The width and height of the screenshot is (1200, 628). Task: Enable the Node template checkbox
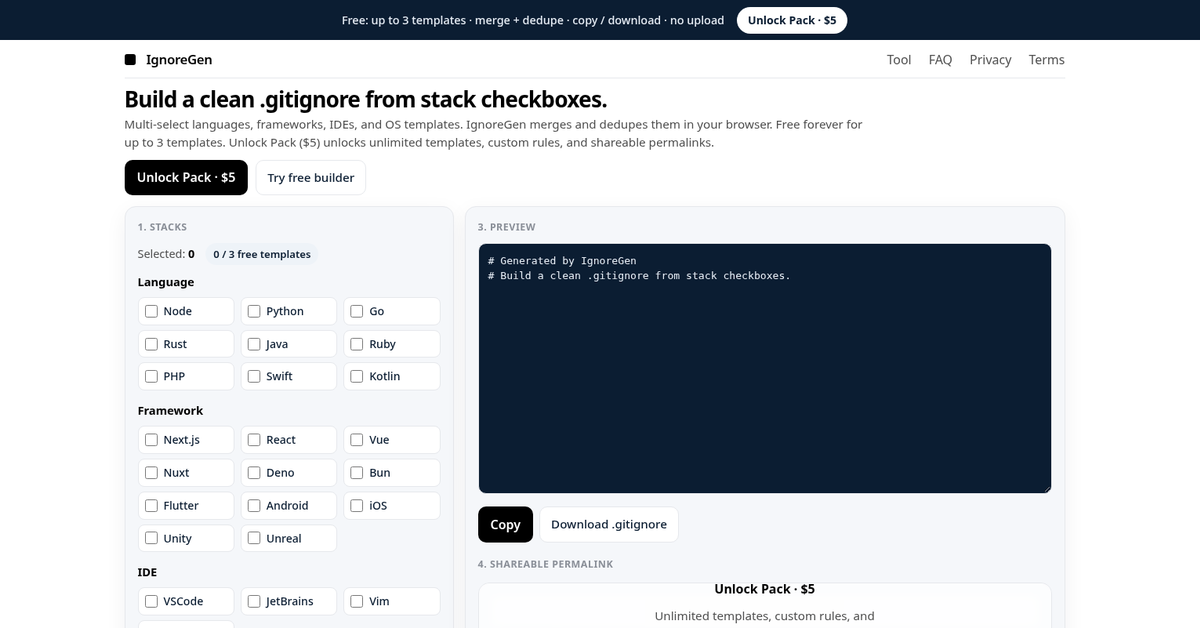152,311
